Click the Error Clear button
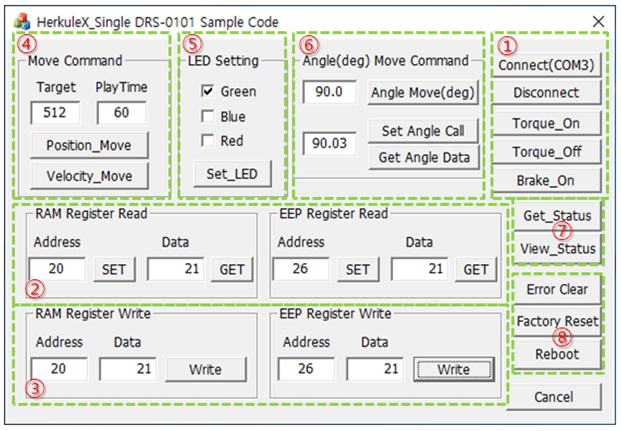621x431 pixels. pos(557,289)
